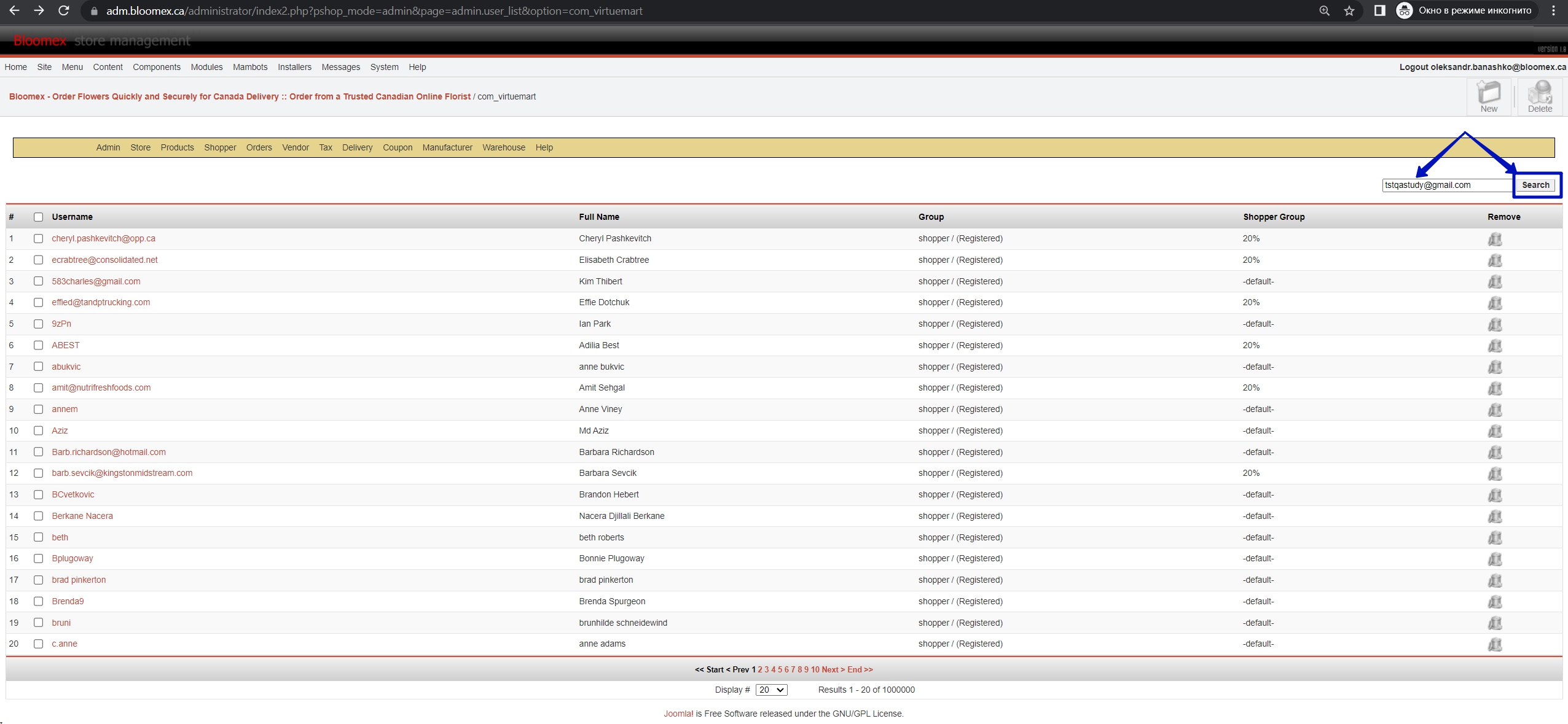Open the Display # rows dropdown
This screenshot has height=724, width=1568.
pyautogui.click(x=771, y=690)
